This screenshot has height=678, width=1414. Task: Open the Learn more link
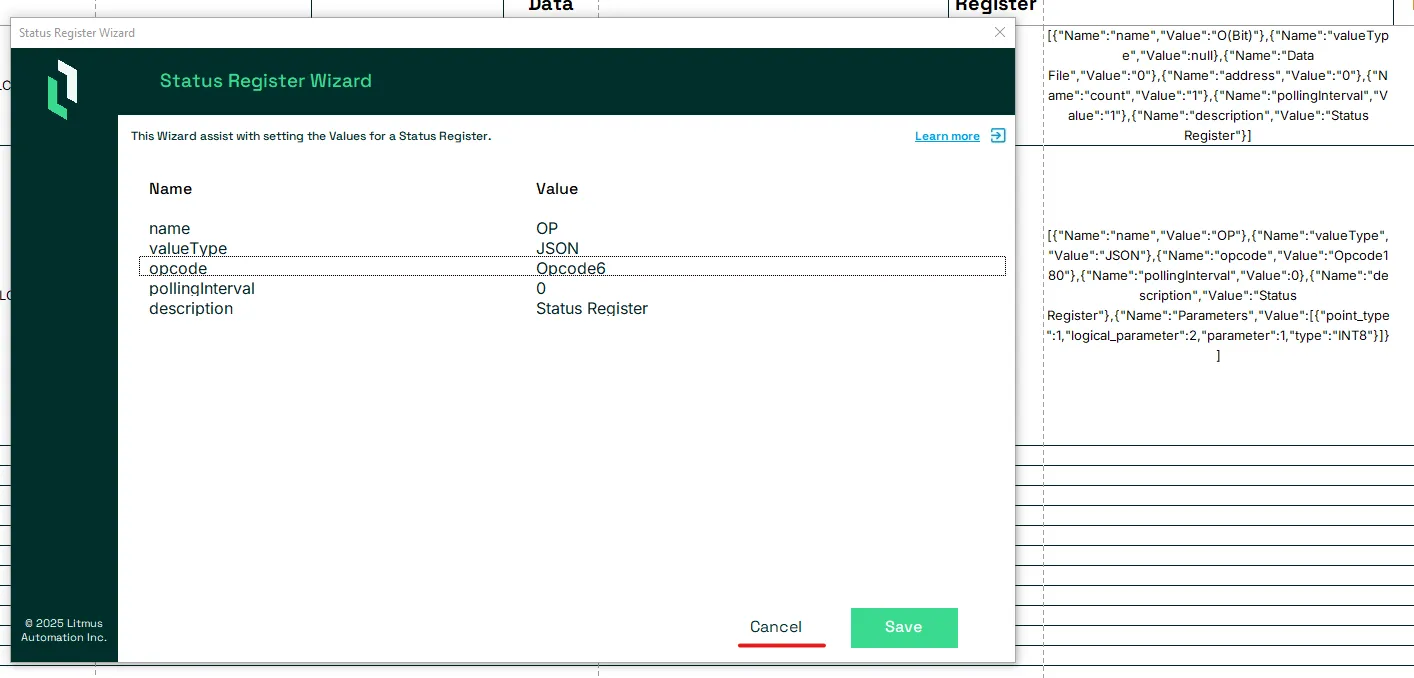click(x=947, y=136)
